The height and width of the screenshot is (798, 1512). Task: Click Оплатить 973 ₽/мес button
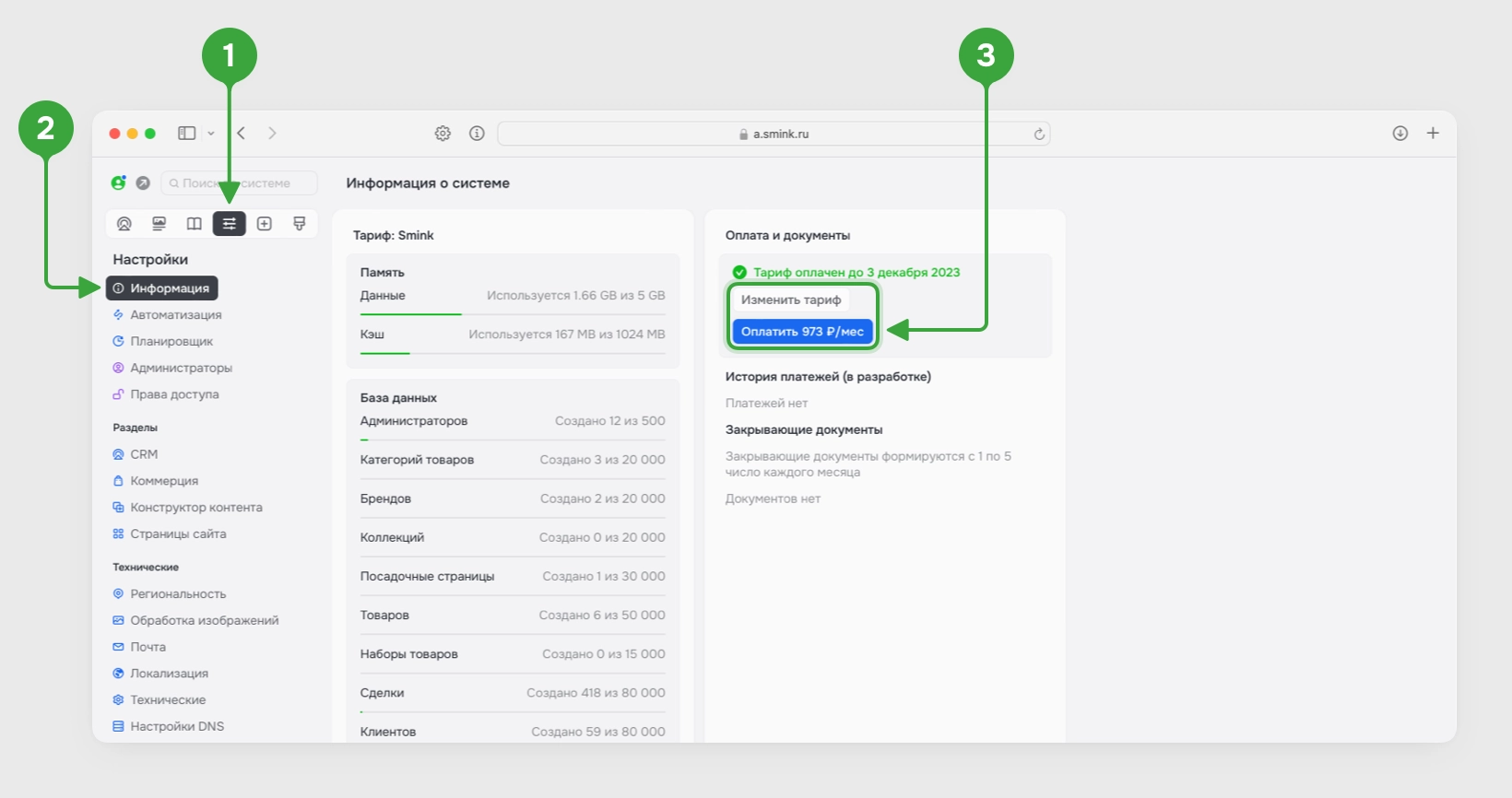(802, 332)
